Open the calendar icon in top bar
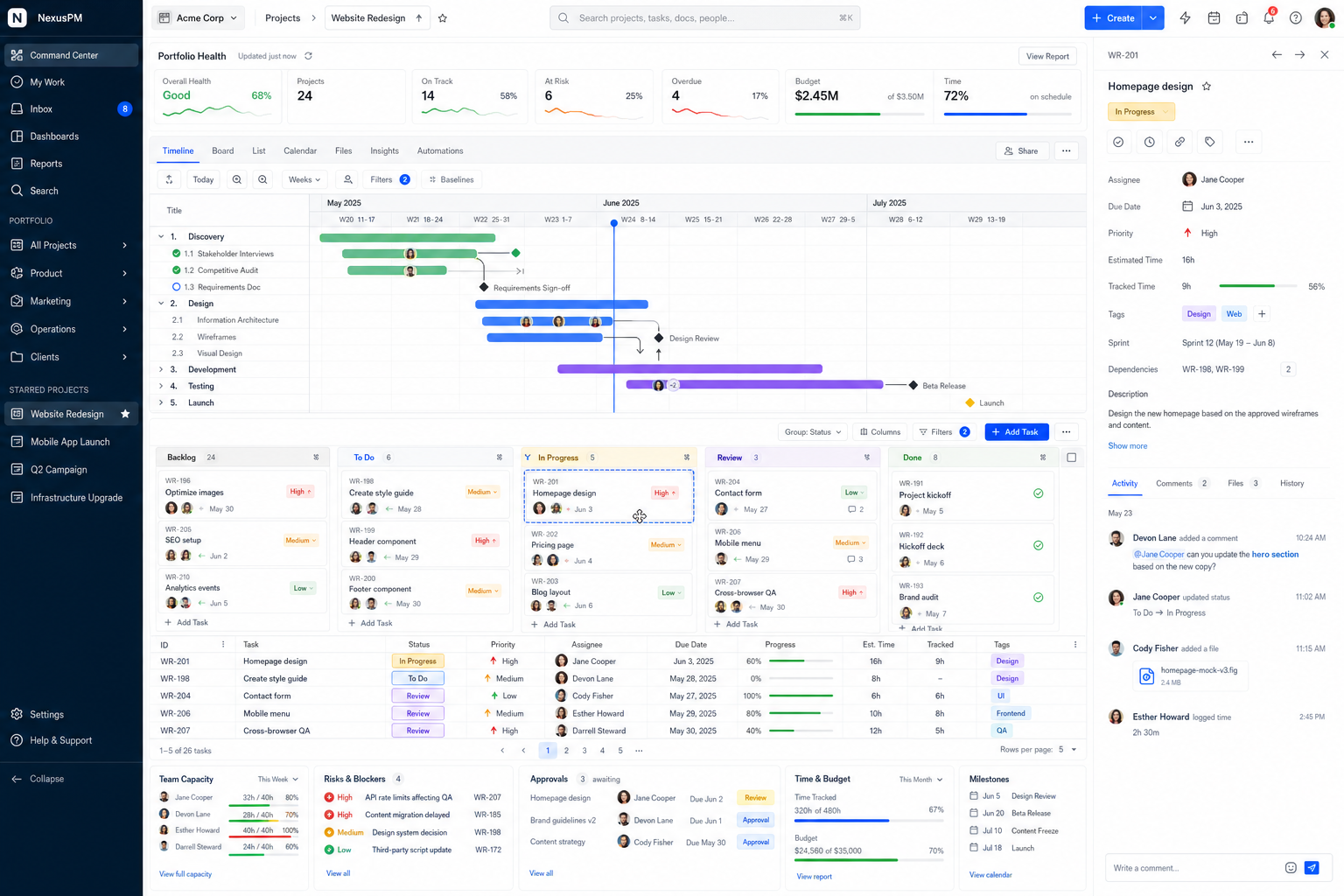Viewport: 1344px width, 896px height. (x=1214, y=17)
